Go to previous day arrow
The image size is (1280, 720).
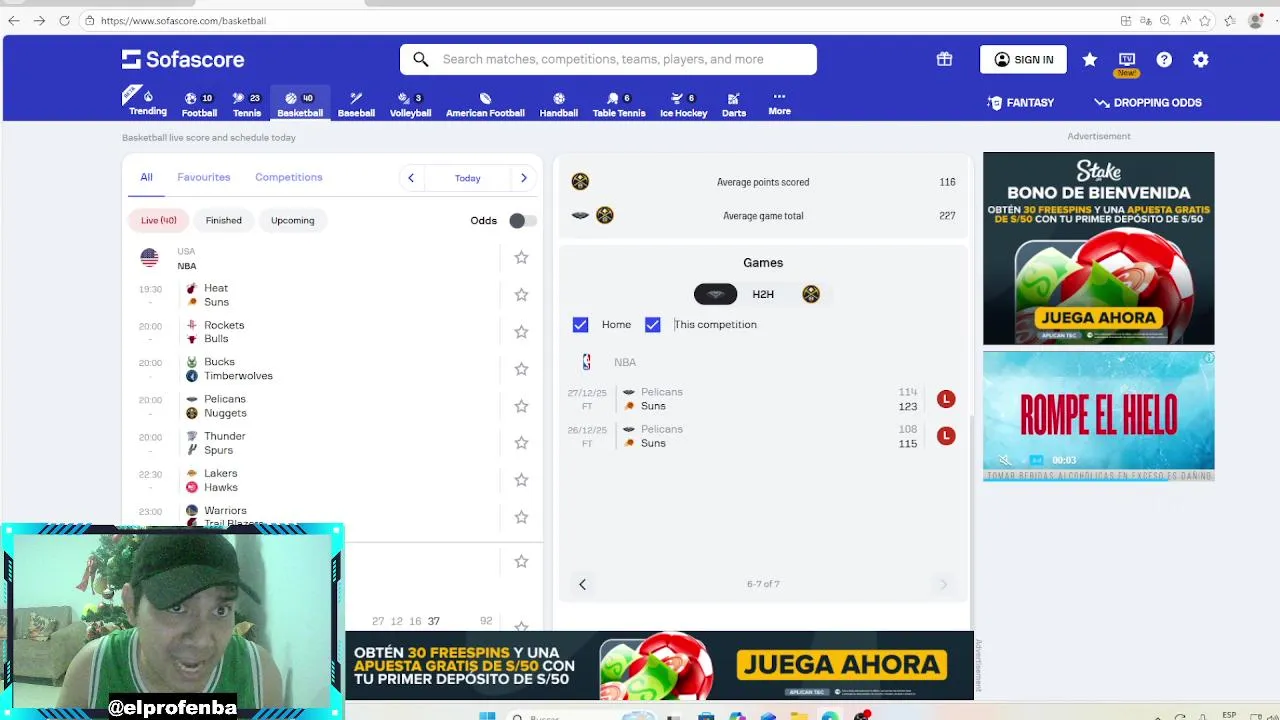[x=410, y=178]
